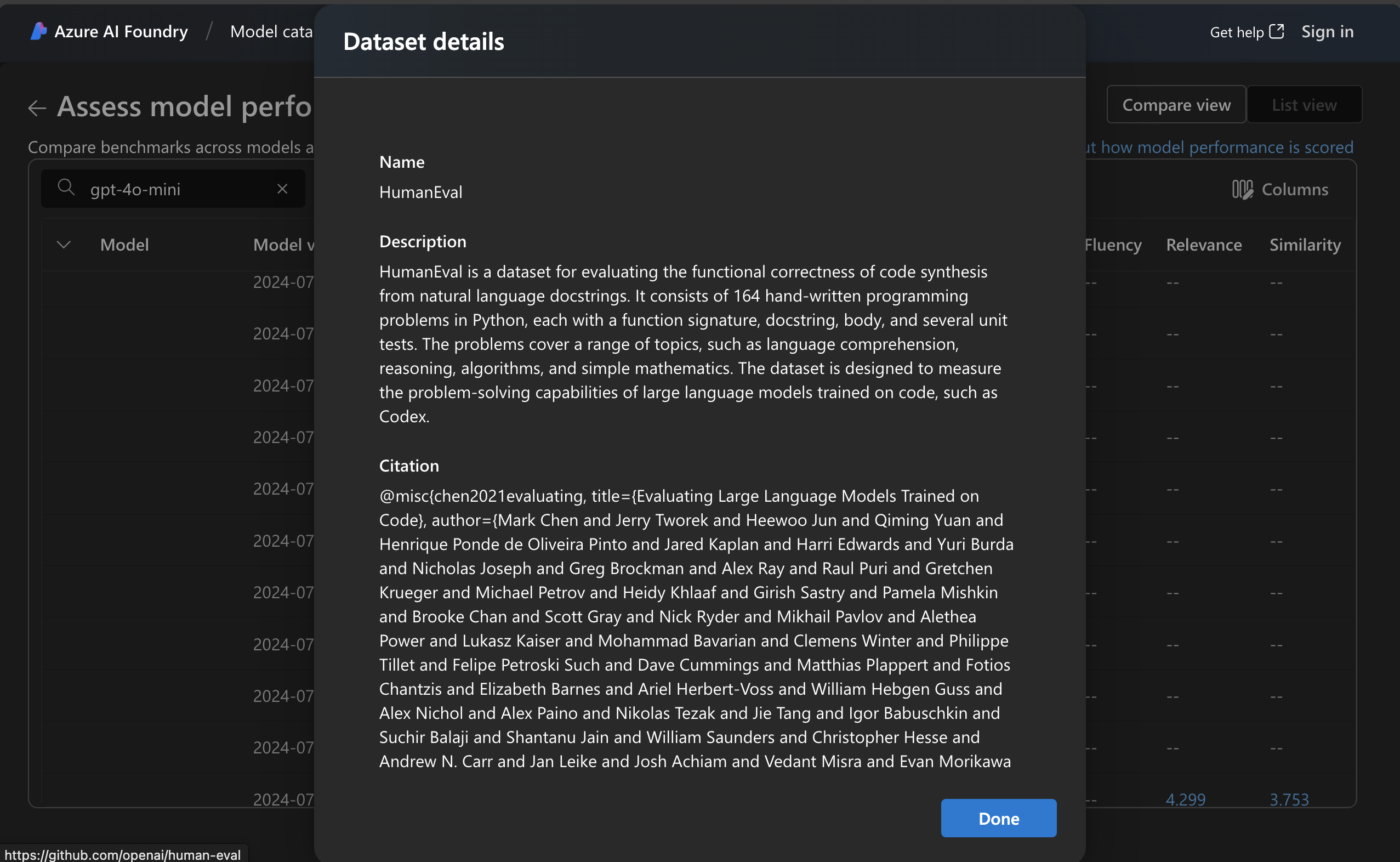Open the 3.753 Similarity score

1289,799
